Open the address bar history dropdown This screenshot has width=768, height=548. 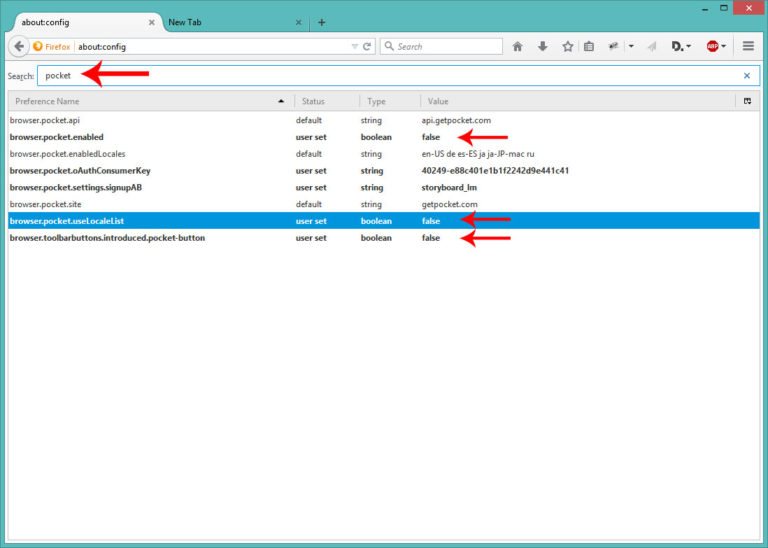click(355, 47)
